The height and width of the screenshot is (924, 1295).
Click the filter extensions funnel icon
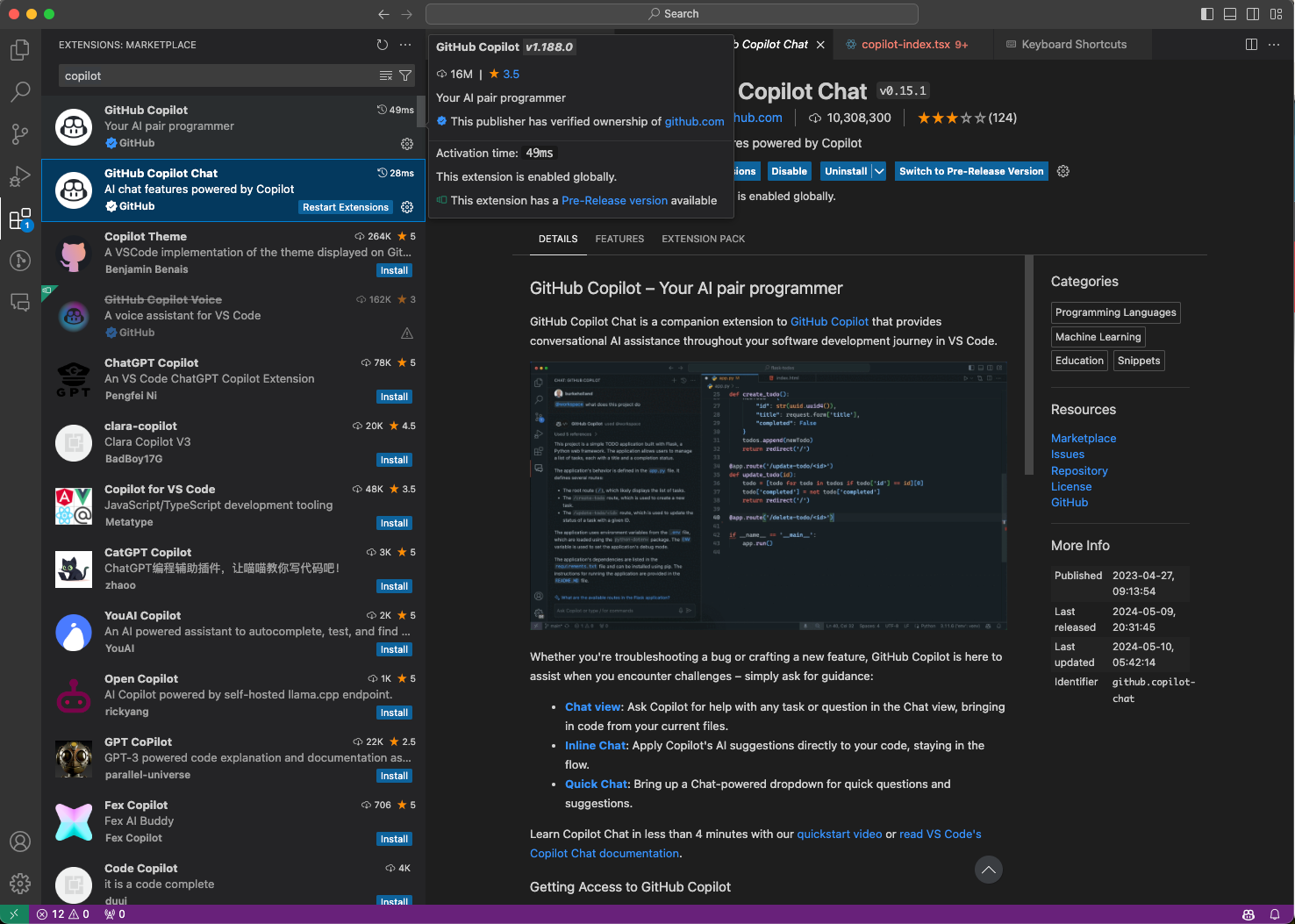405,76
